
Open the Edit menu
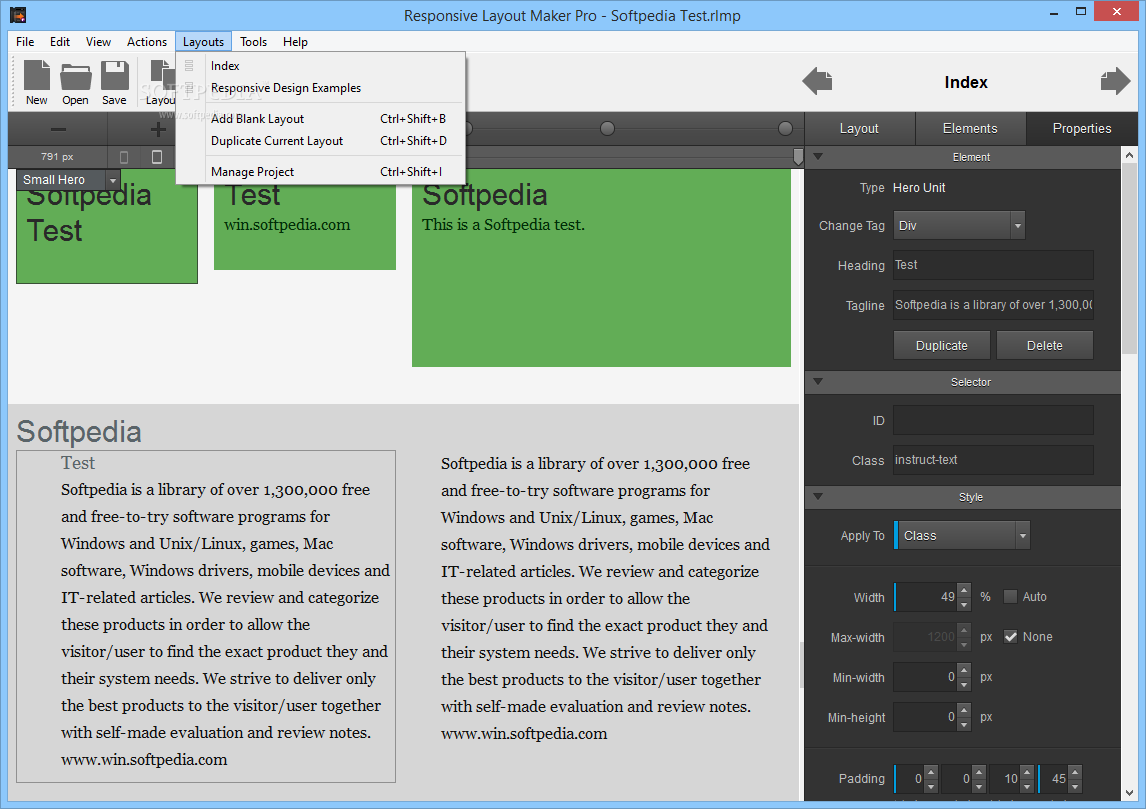pyautogui.click(x=60, y=42)
